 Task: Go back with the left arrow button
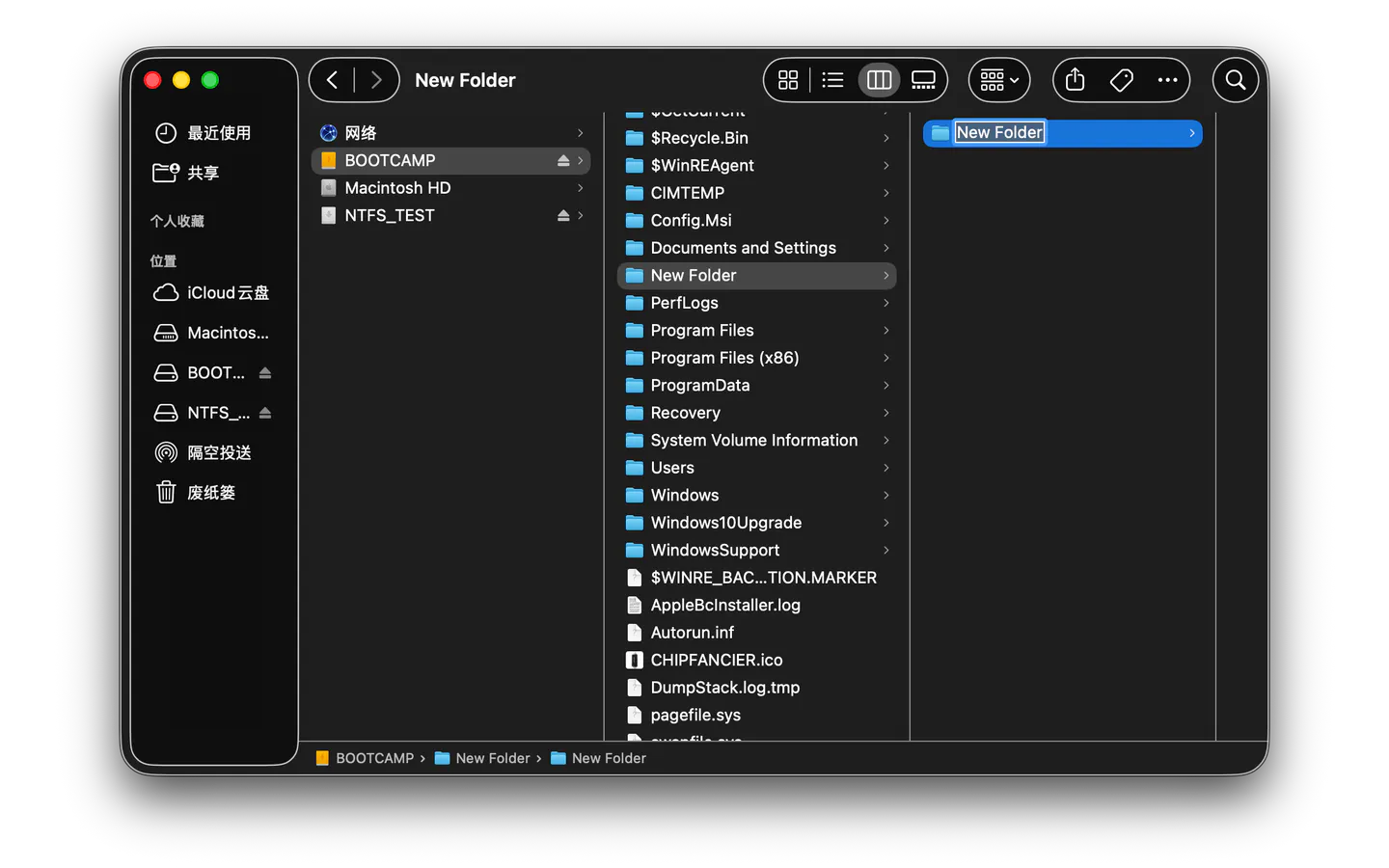coord(332,80)
